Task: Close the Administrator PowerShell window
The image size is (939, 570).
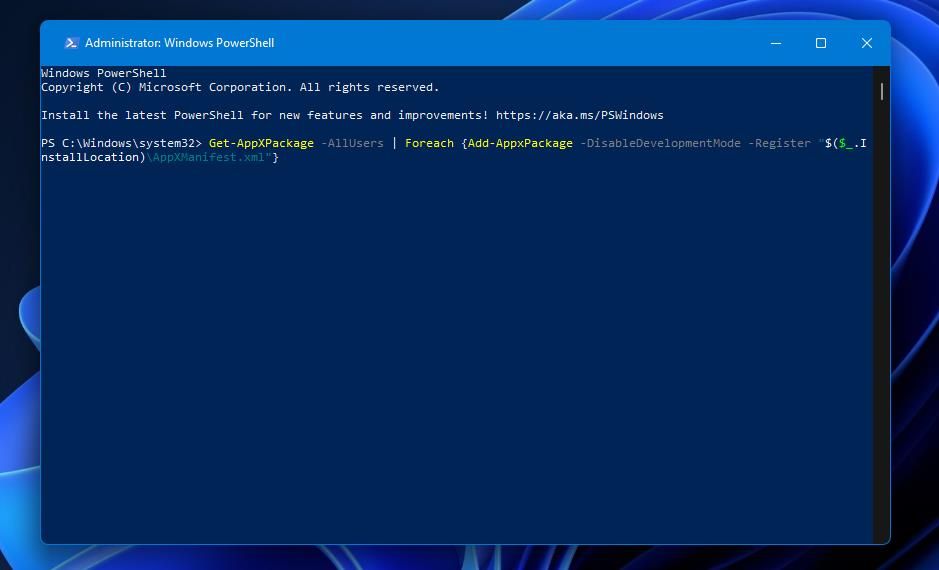Action: pos(867,43)
